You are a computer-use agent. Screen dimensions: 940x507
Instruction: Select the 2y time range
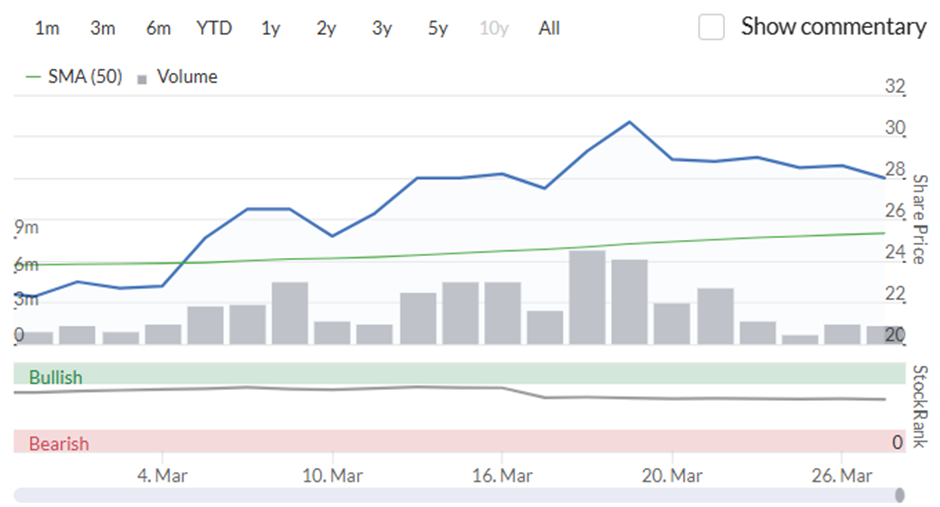click(326, 28)
